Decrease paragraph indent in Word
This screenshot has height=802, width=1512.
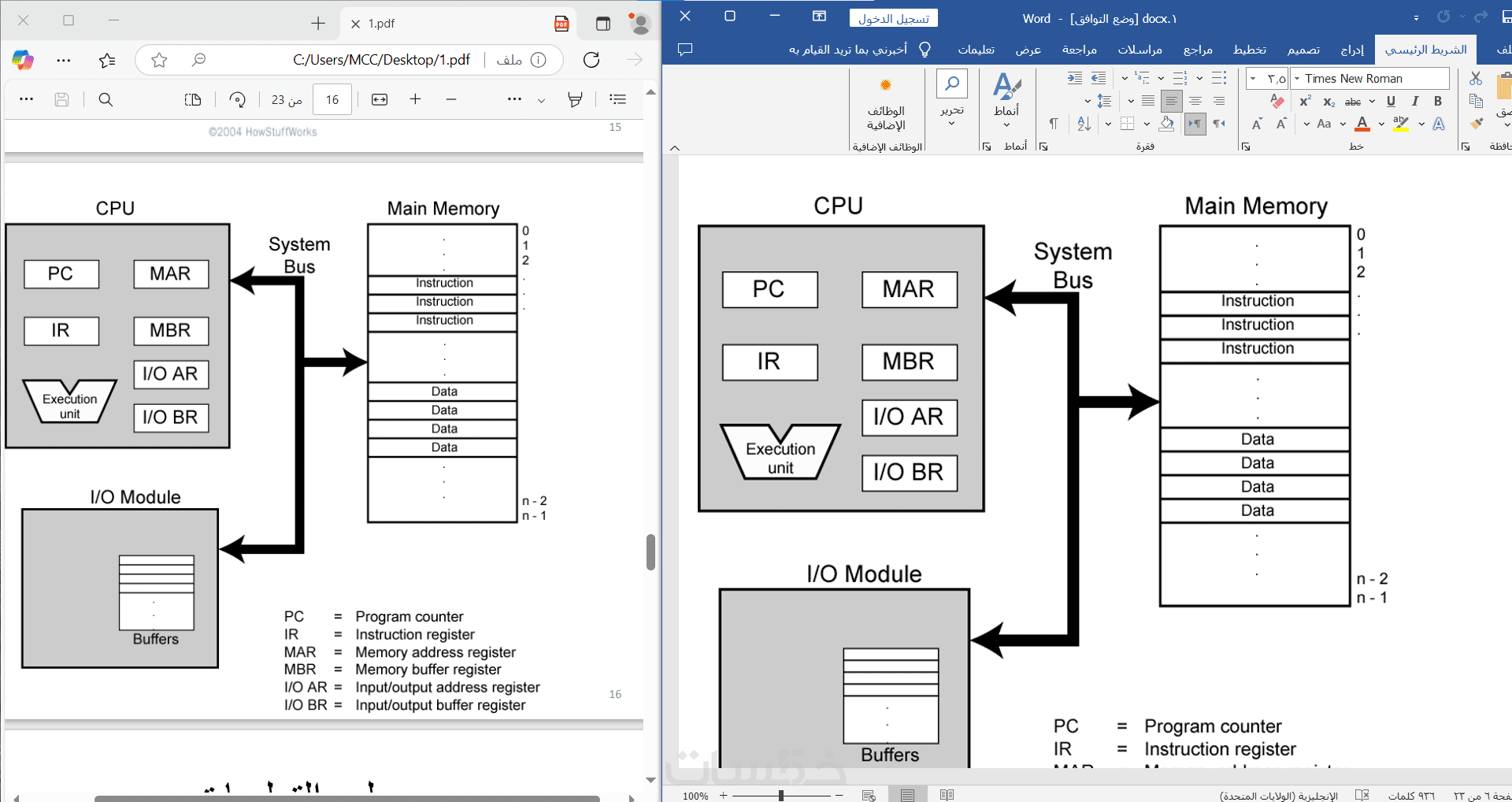1099,78
